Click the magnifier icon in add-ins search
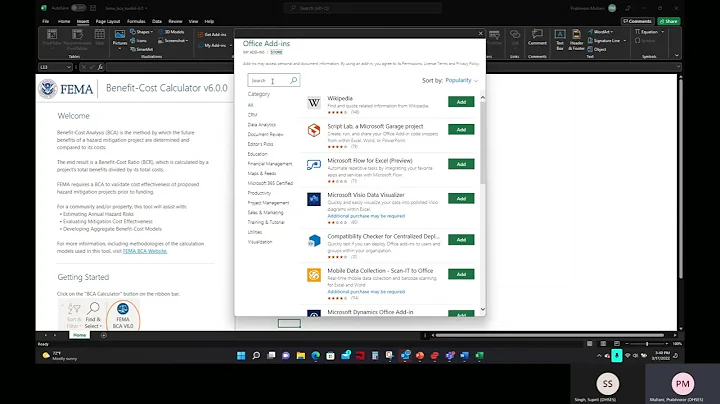The height and width of the screenshot is (404, 720). click(294, 80)
